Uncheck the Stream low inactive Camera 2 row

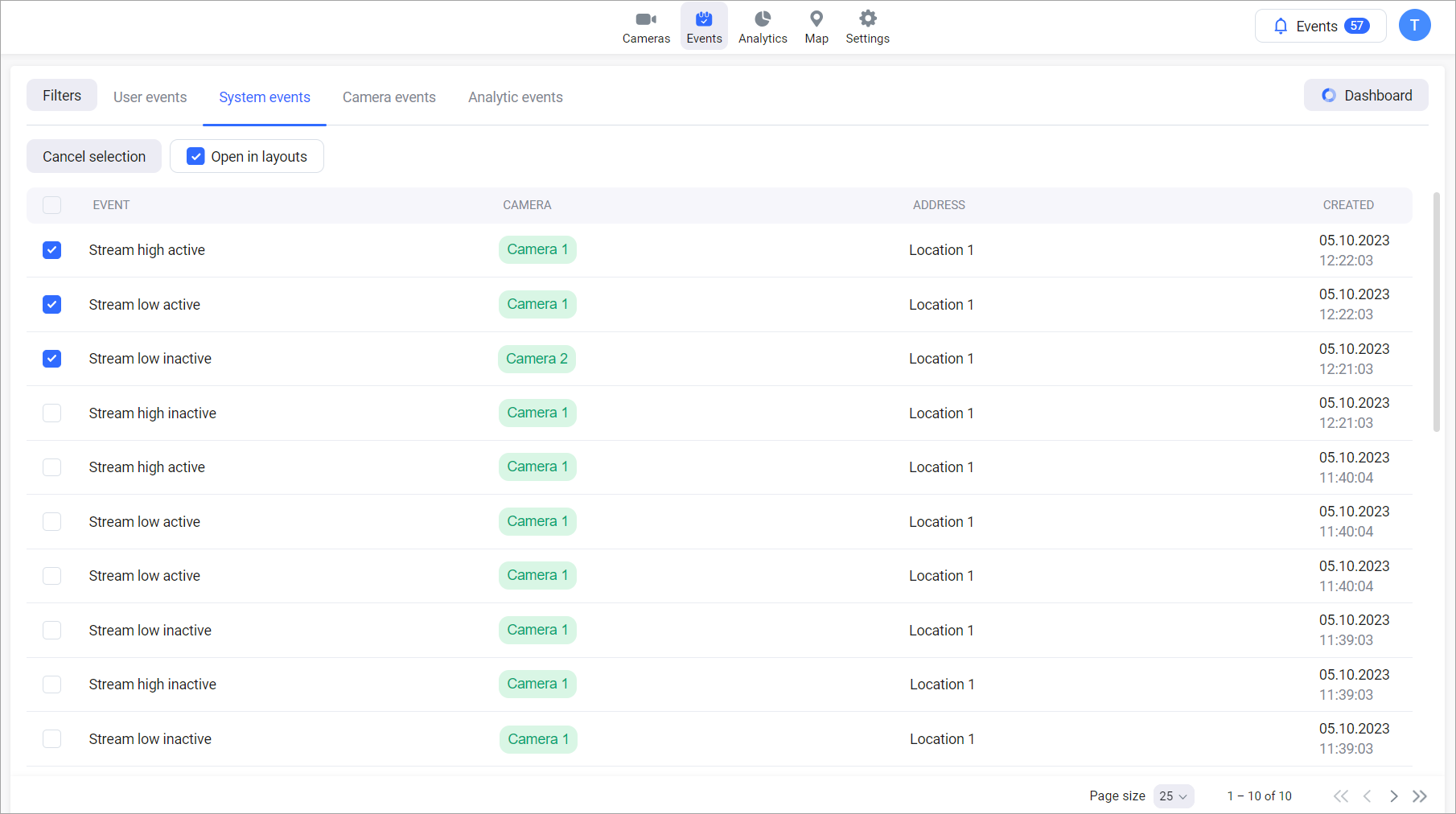(52, 359)
